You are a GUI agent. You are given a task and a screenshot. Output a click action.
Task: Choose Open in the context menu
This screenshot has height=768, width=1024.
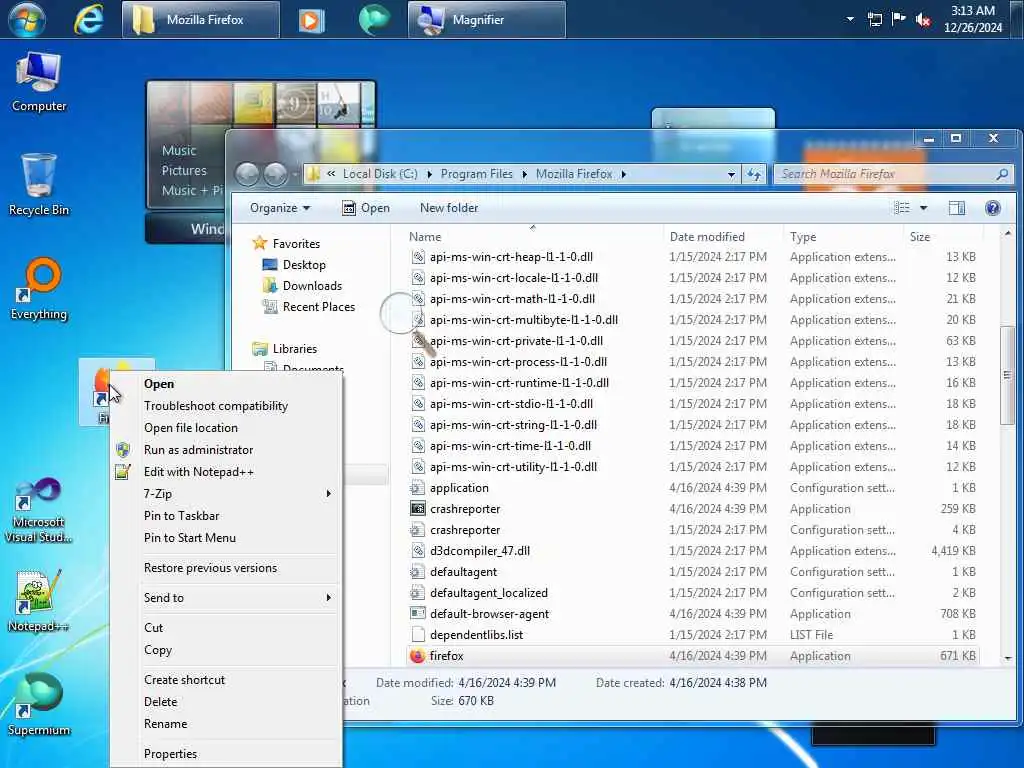tap(226, 384)
